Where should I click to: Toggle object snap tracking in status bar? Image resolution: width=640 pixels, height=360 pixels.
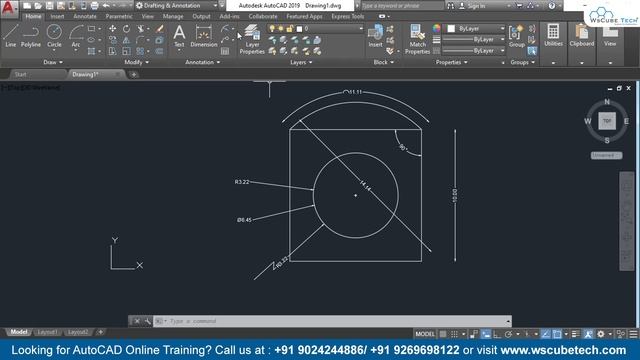[x=546, y=334]
